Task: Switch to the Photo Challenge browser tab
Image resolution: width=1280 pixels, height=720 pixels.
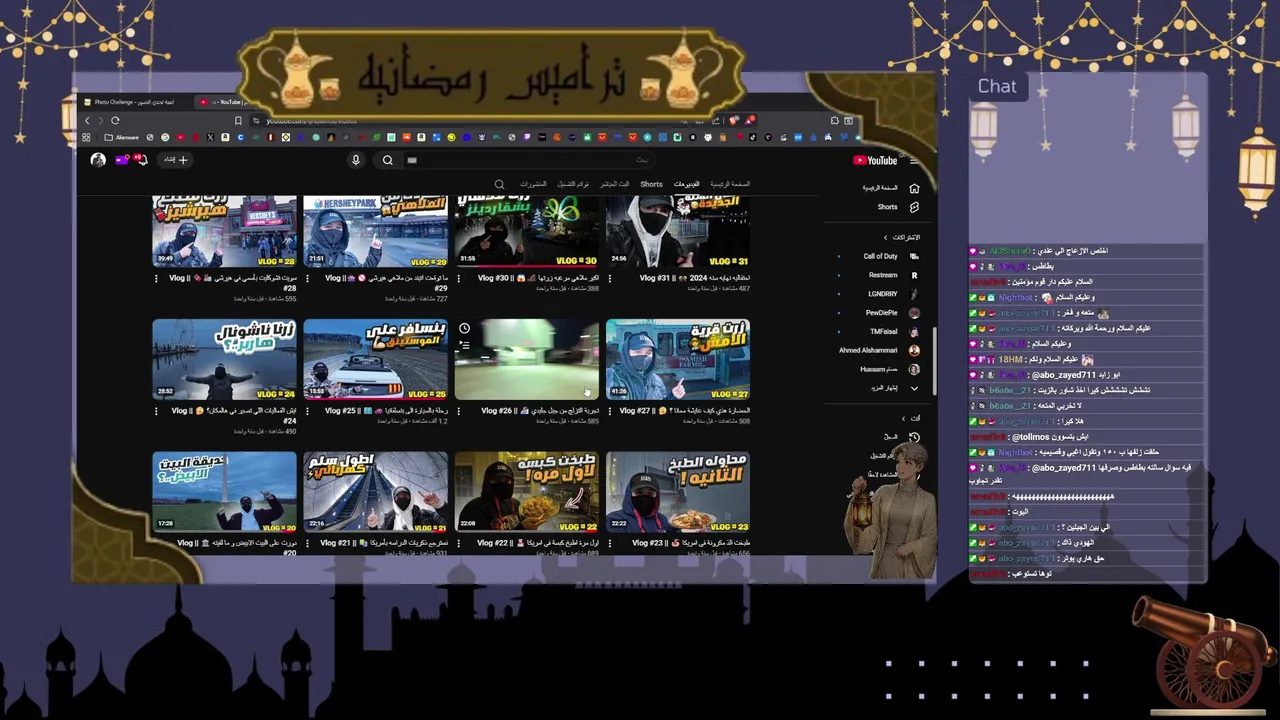Action: [135, 102]
